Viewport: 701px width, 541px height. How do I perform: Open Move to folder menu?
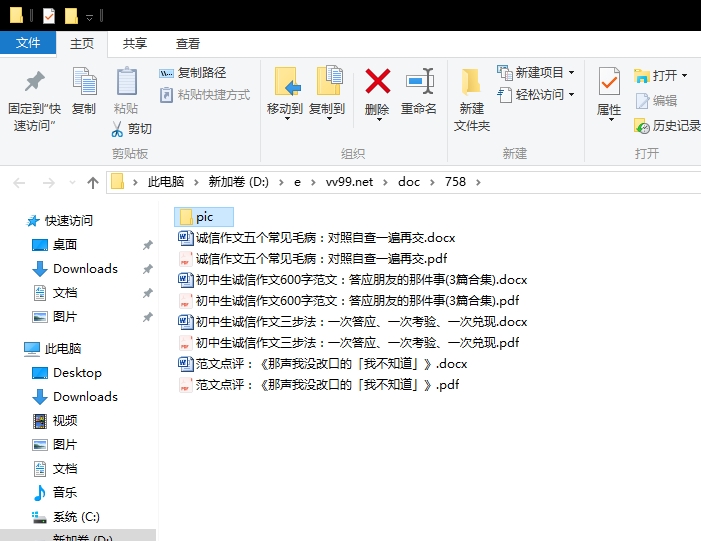pos(285,93)
